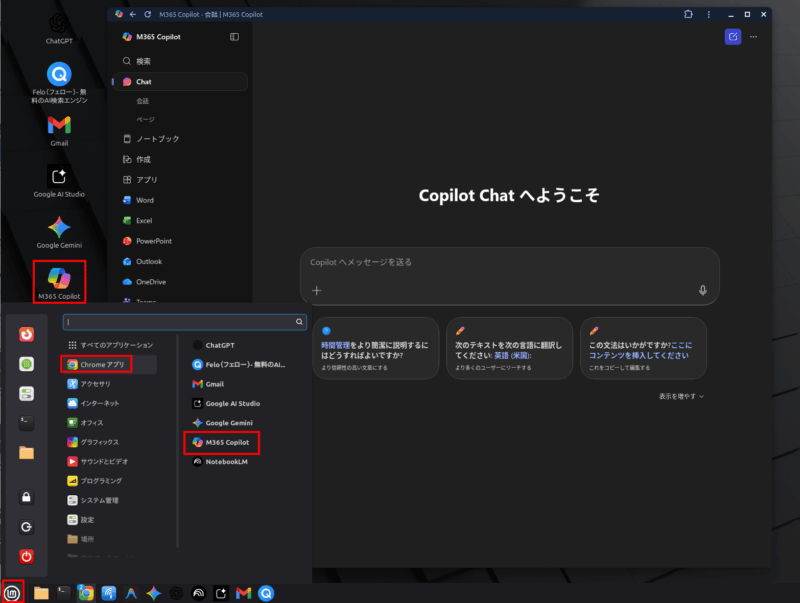
Task: Collapse the Copilot sidebar with the panel toggle
Action: click(x=234, y=37)
